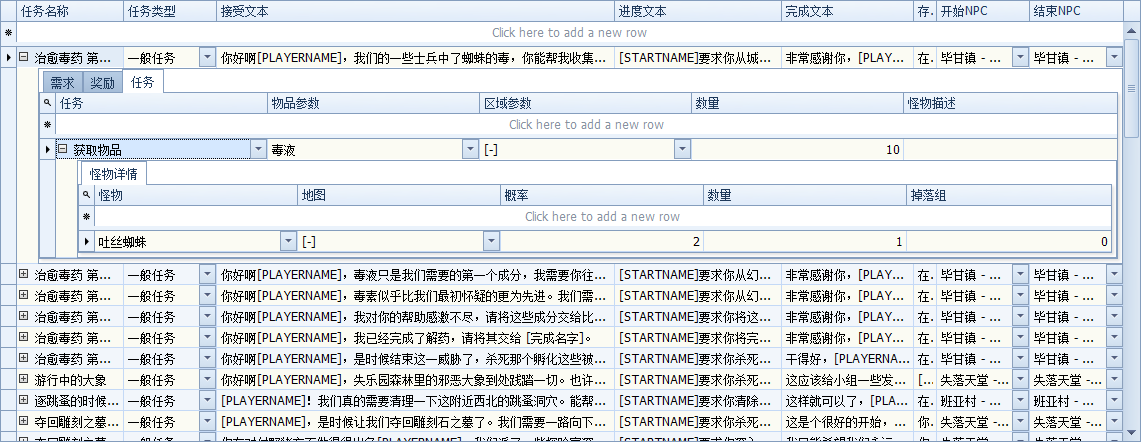
Task: Open task type dropdown for 获取物品
Action: pyautogui.click(x=257, y=149)
